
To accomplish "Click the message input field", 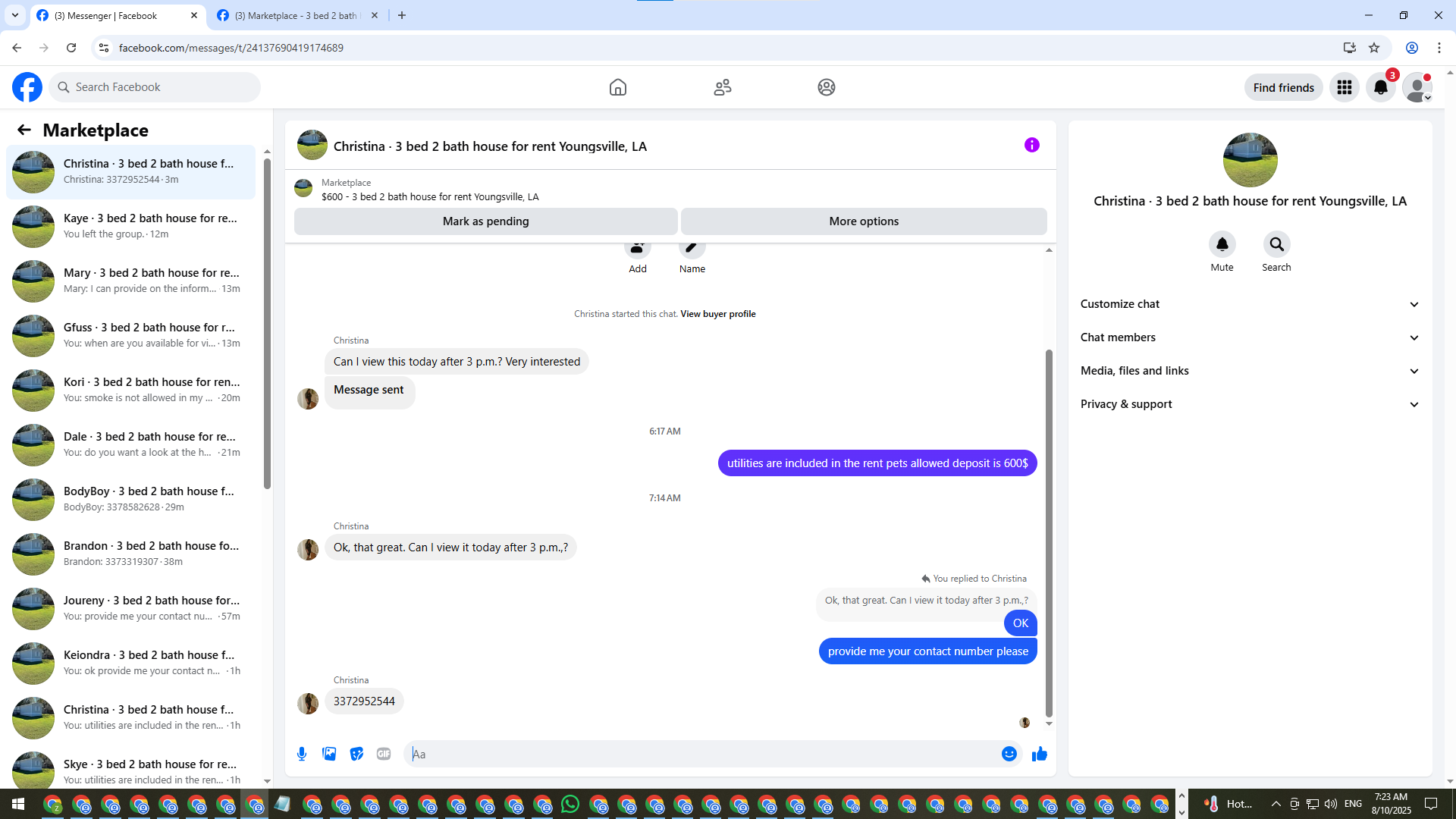I will [705, 754].
